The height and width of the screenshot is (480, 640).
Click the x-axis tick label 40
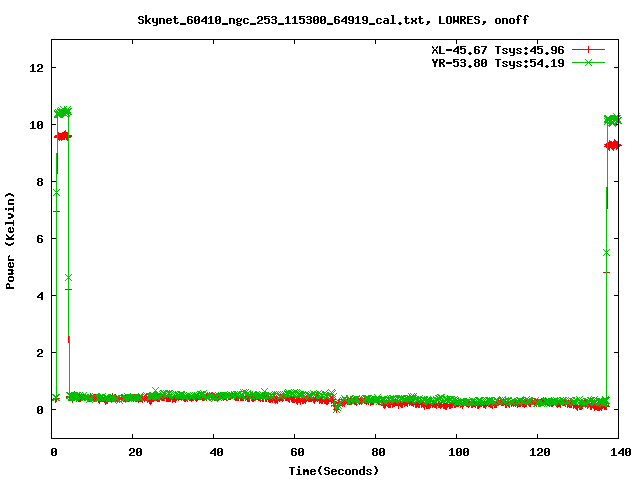pyautogui.click(x=216, y=452)
